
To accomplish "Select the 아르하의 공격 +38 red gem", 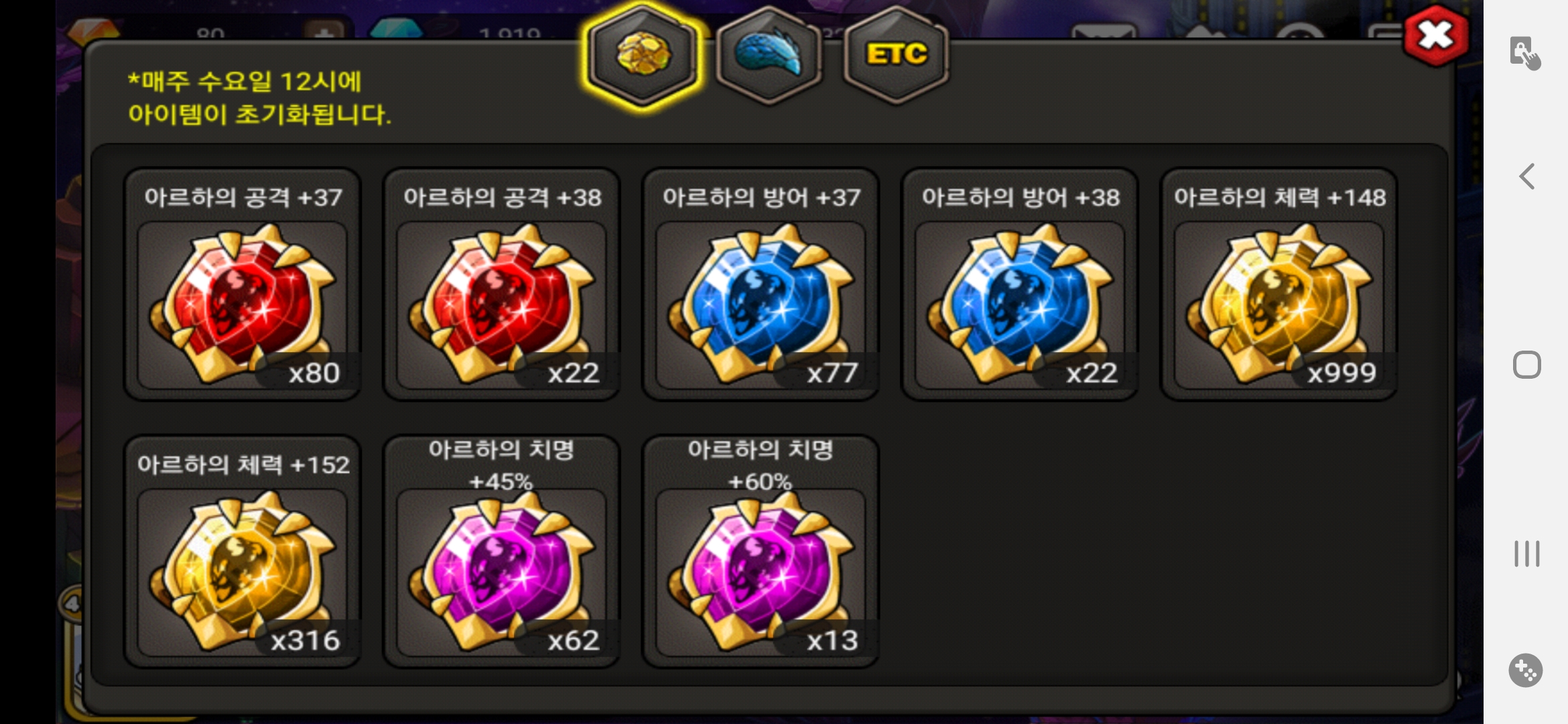I will pos(501,284).
